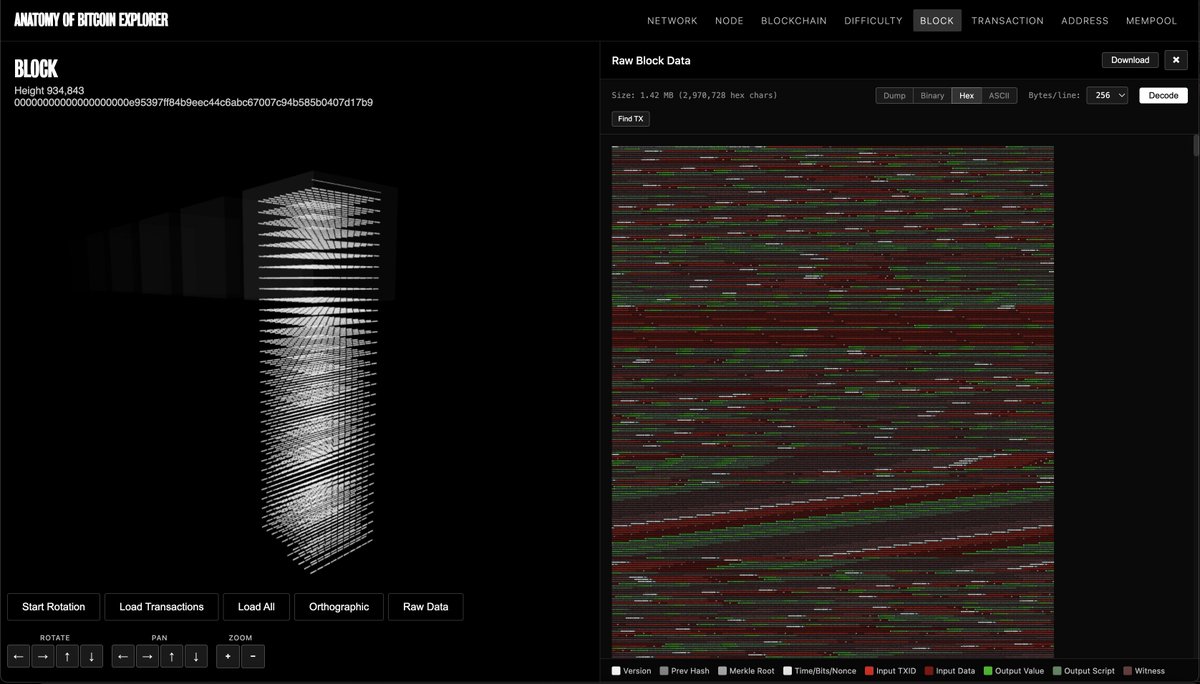The height and width of the screenshot is (684, 1200).
Task: Rotate the block view upward
Action: point(67,656)
